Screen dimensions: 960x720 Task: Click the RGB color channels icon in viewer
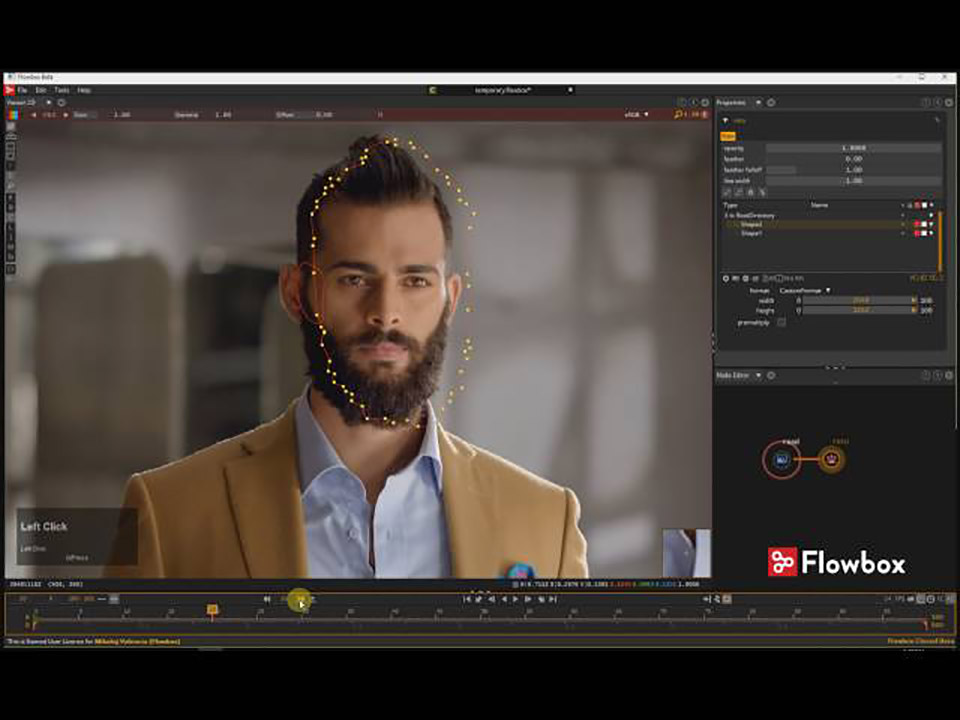[x=12, y=114]
